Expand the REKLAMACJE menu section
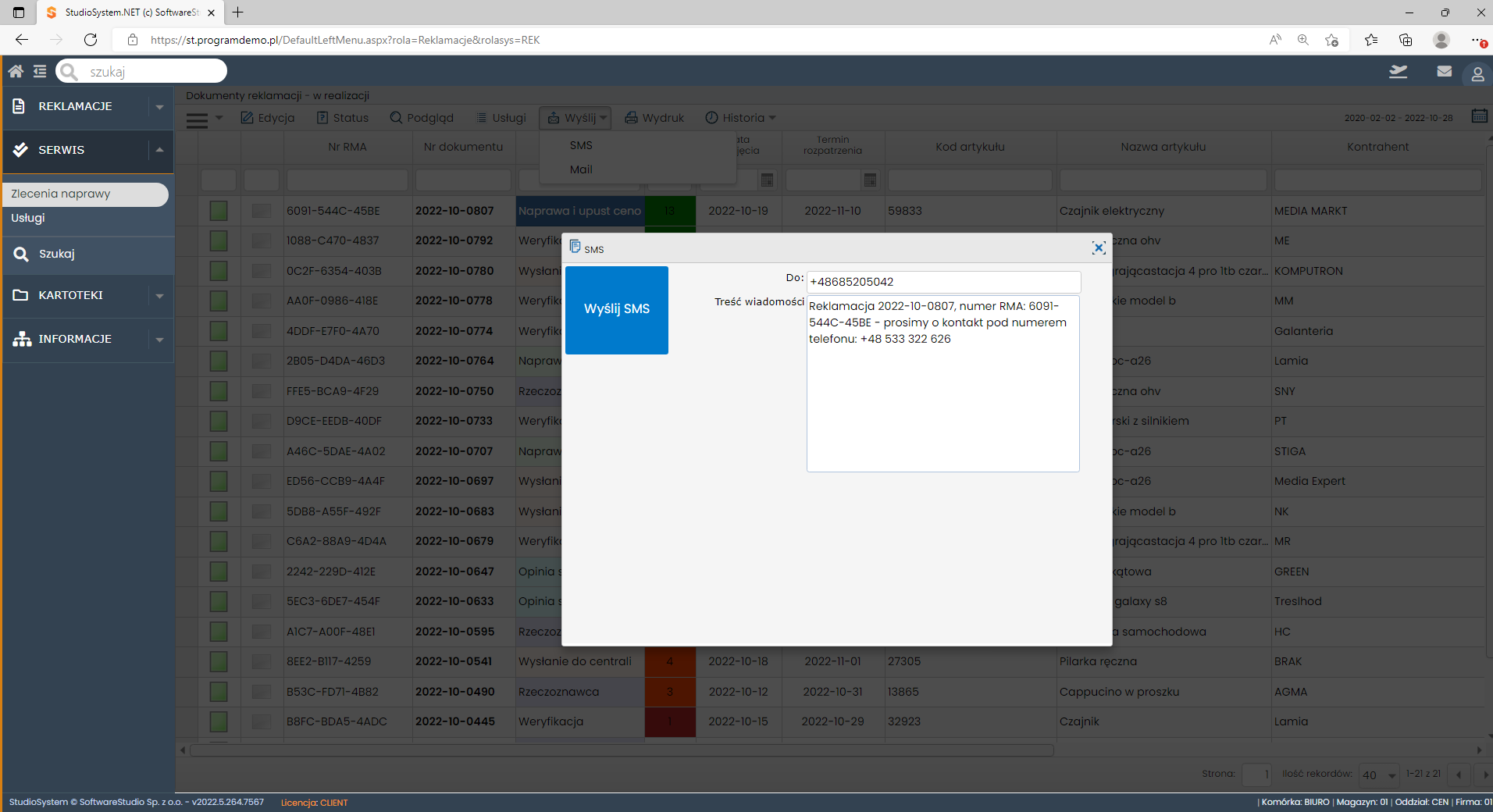The image size is (1493, 812). [x=159, y=107]
